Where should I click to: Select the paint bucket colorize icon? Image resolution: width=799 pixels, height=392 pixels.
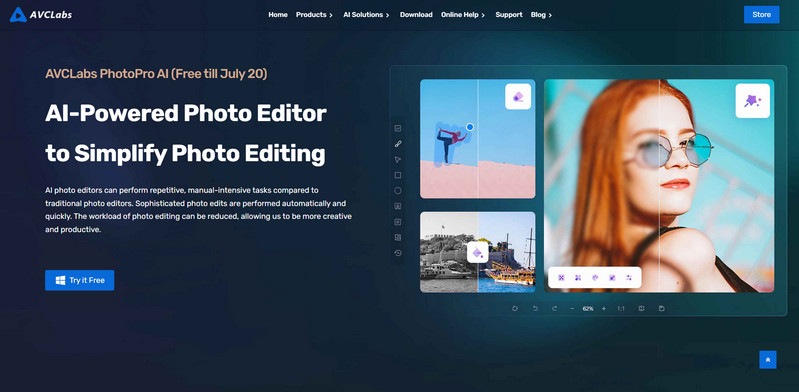[x=477, y=252]
